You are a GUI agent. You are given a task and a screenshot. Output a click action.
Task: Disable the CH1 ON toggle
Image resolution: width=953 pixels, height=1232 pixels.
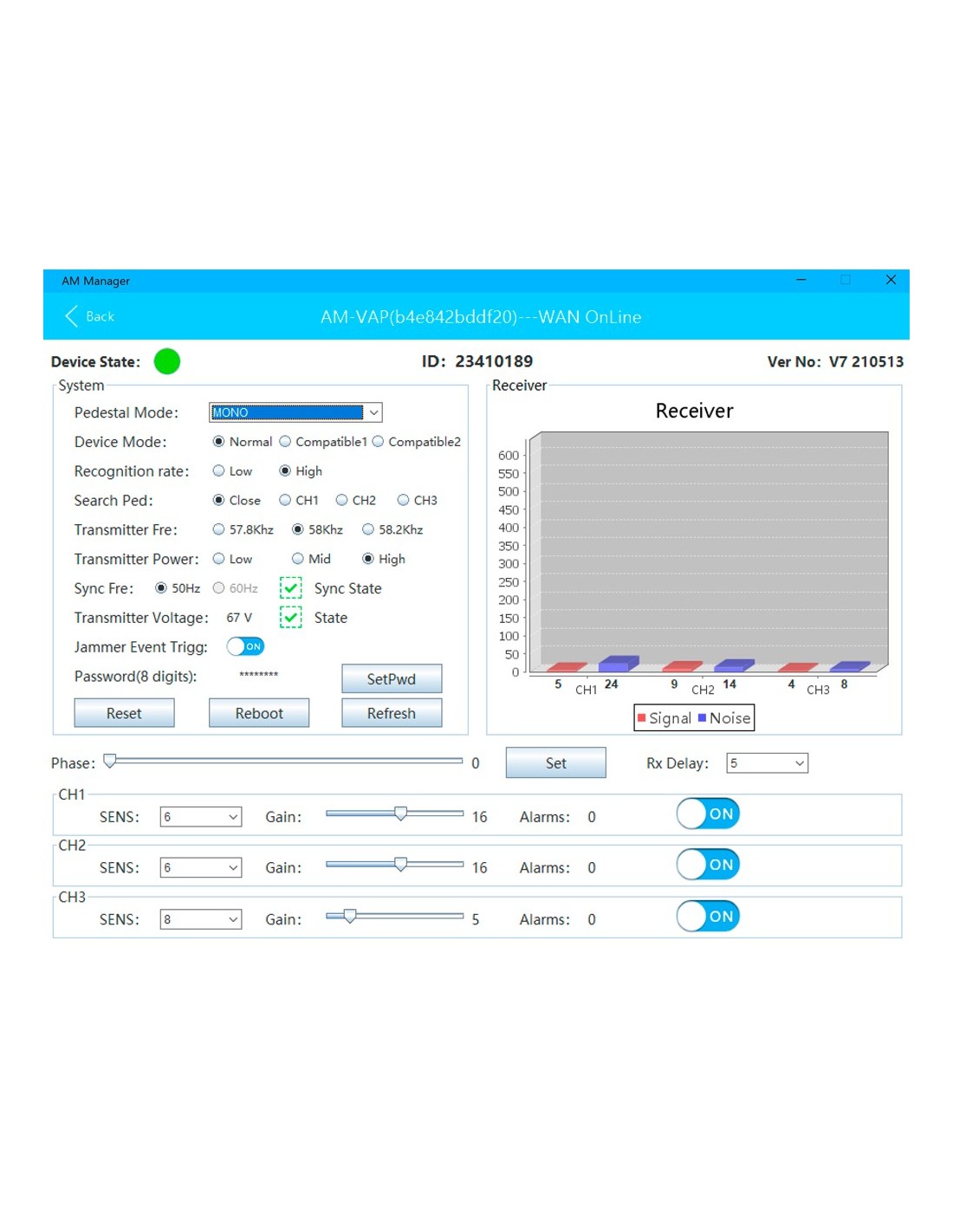[x=707, y=814]
